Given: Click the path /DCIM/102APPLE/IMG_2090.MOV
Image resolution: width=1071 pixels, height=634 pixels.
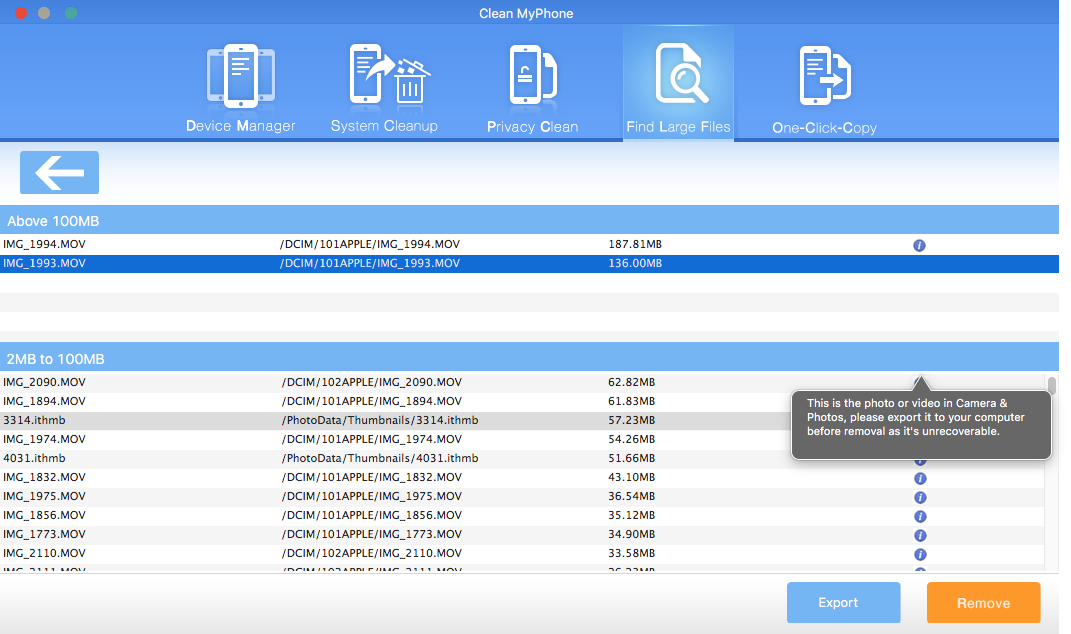Looking at the screenshot, I should click(372, 382).
